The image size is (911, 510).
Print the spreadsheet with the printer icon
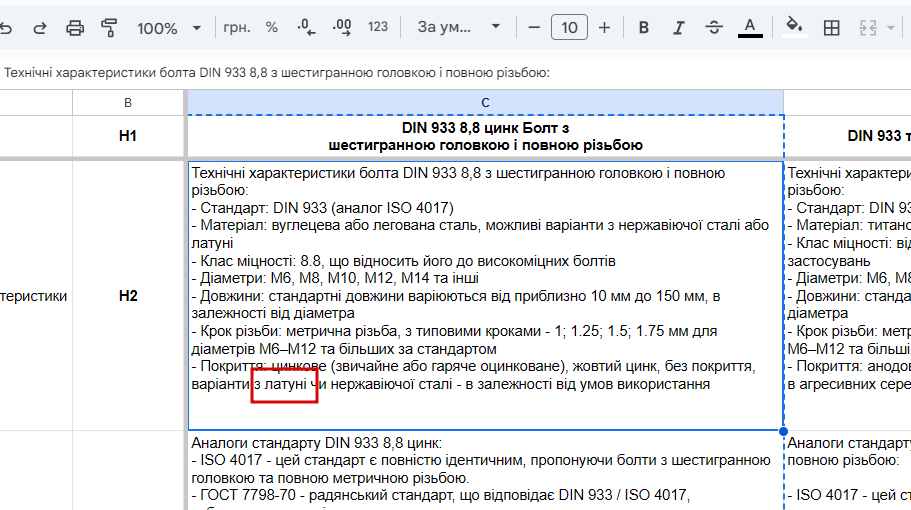tap(74, 27)
